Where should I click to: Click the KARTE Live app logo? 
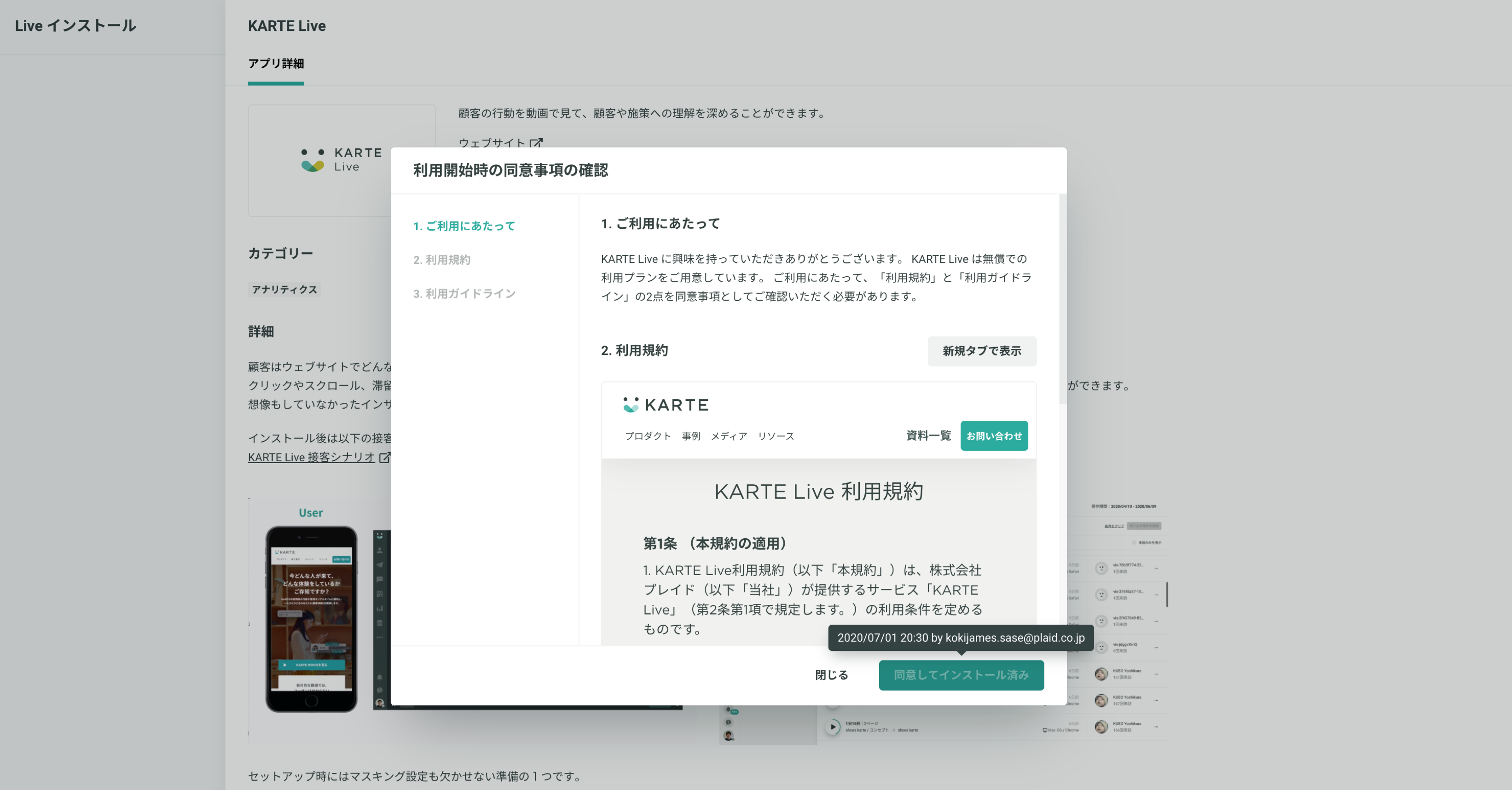click(x=341, y=160)
